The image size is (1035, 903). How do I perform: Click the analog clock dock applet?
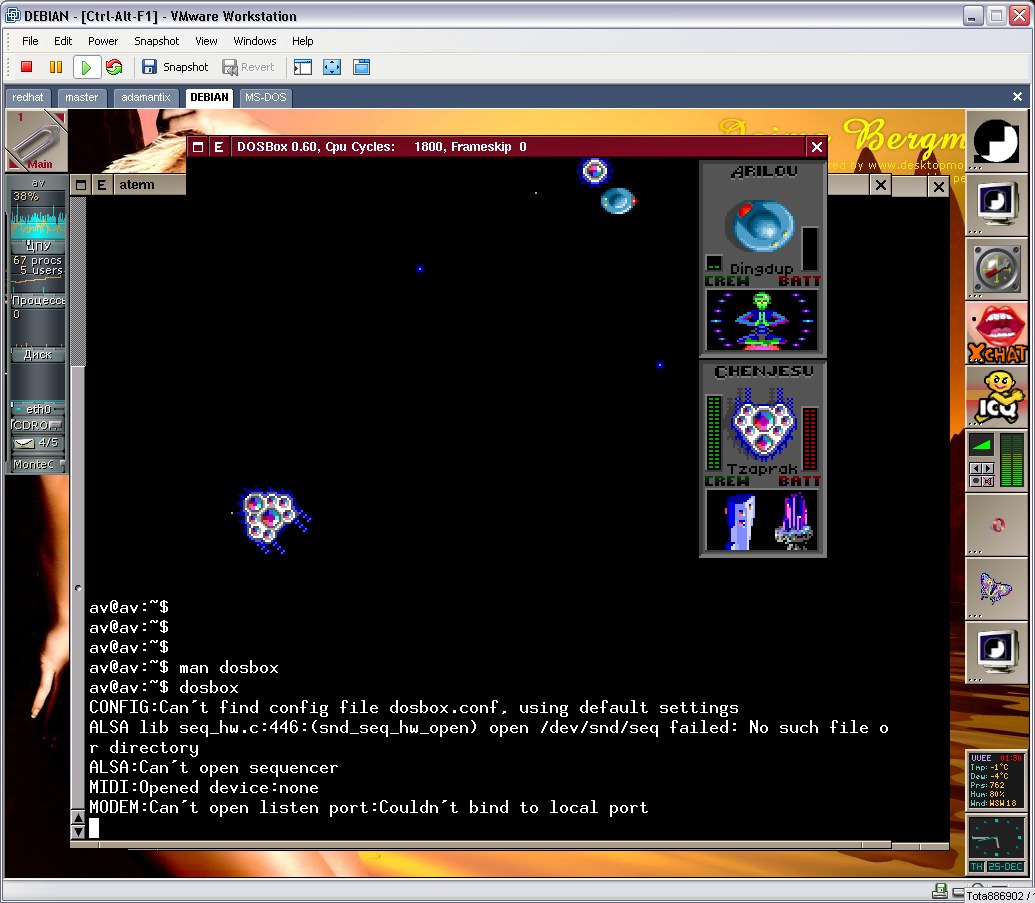click(996, 843)
